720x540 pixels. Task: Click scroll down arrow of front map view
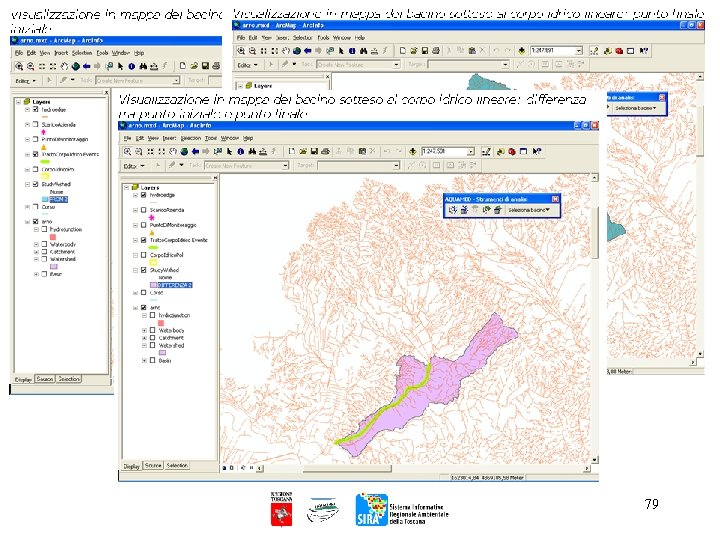(x=595, y=460)
